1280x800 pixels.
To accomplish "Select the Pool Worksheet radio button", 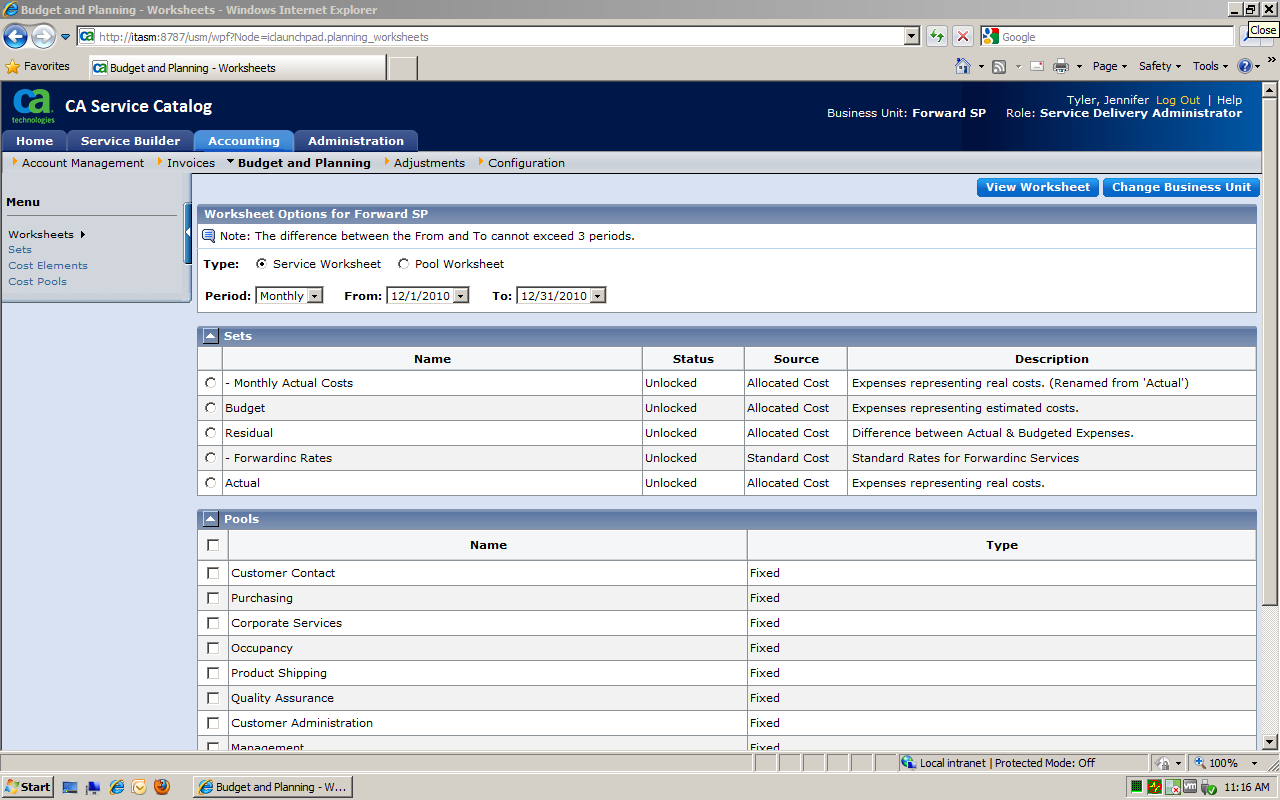I will 404,264.
